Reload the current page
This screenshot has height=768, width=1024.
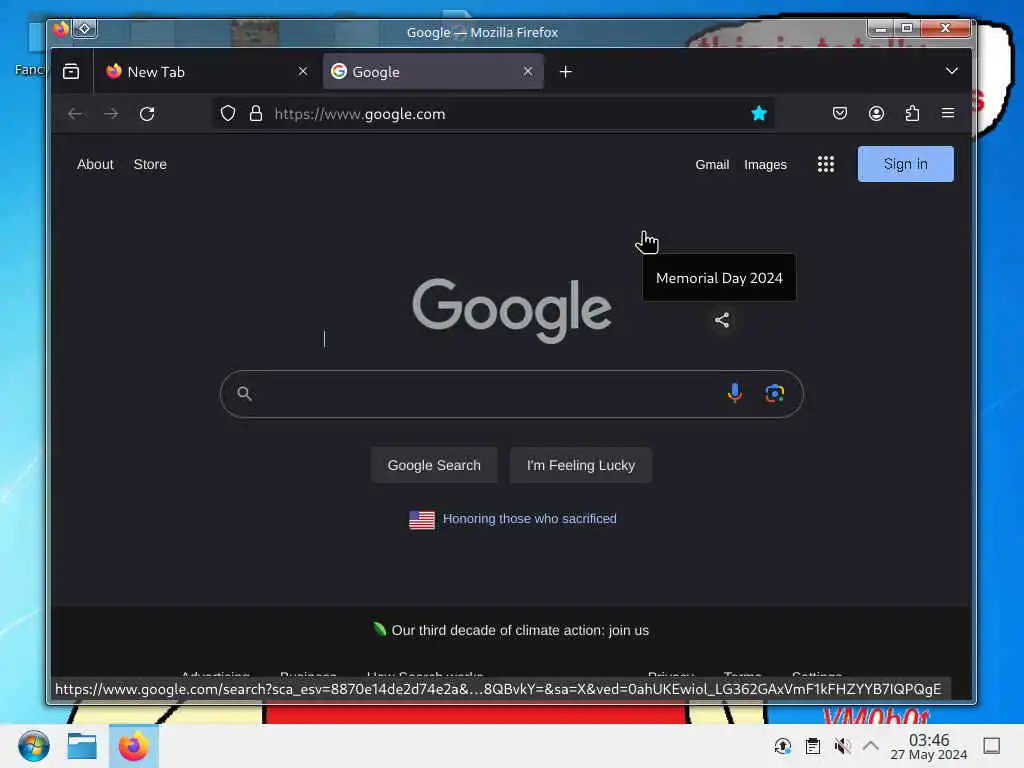147,114
